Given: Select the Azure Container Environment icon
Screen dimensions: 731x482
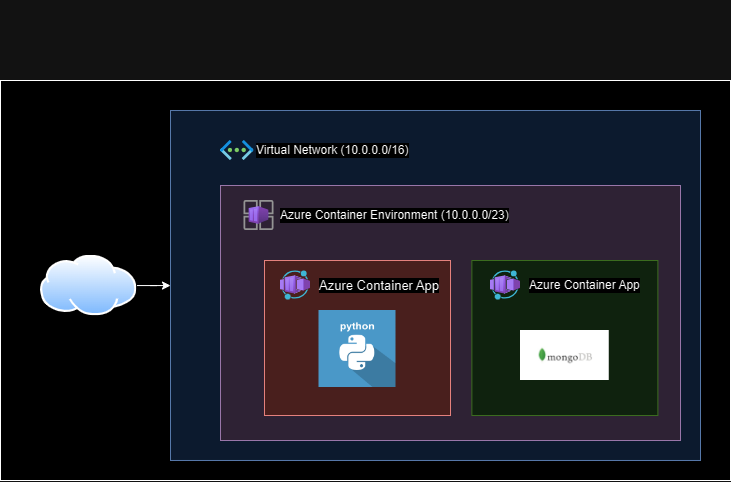Looking at the screenshot, I should pos(258,215).
